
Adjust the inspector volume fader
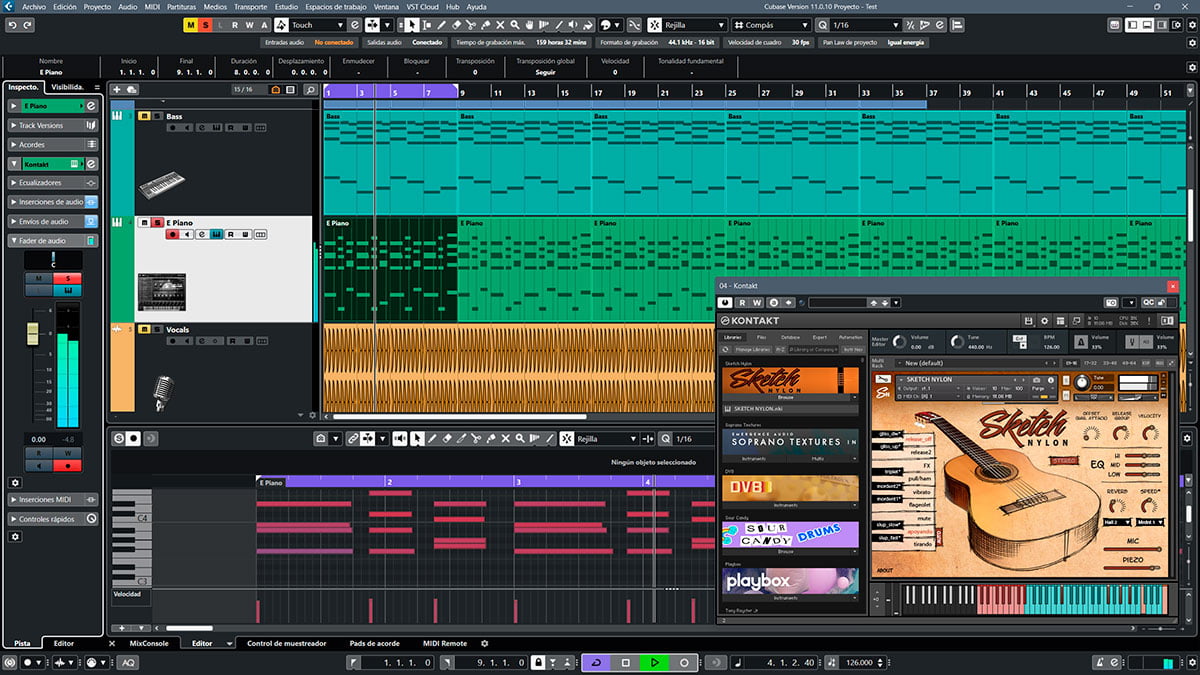tap(32, 334)
